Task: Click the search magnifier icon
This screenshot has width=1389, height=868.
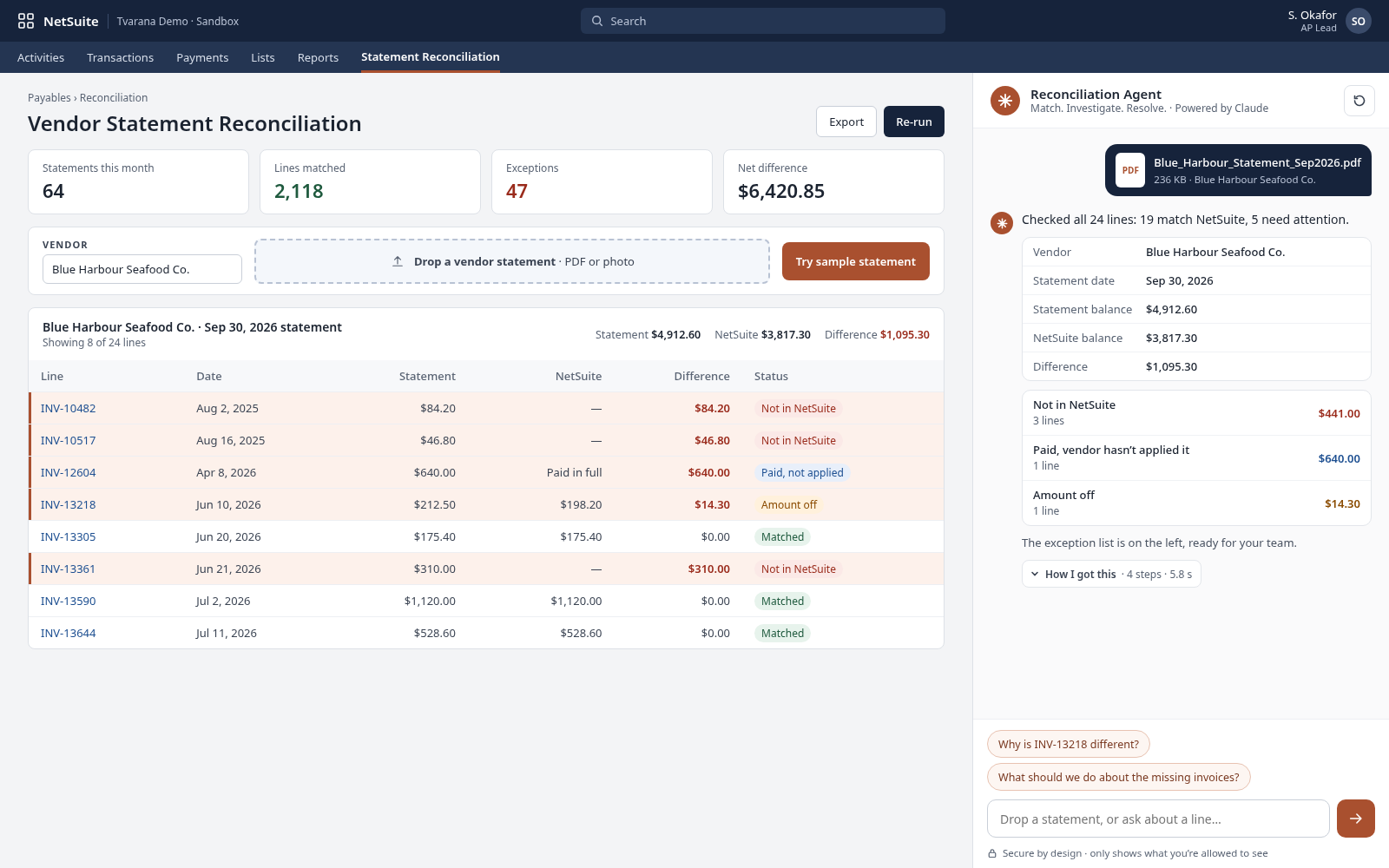Action: pos(597,21)
